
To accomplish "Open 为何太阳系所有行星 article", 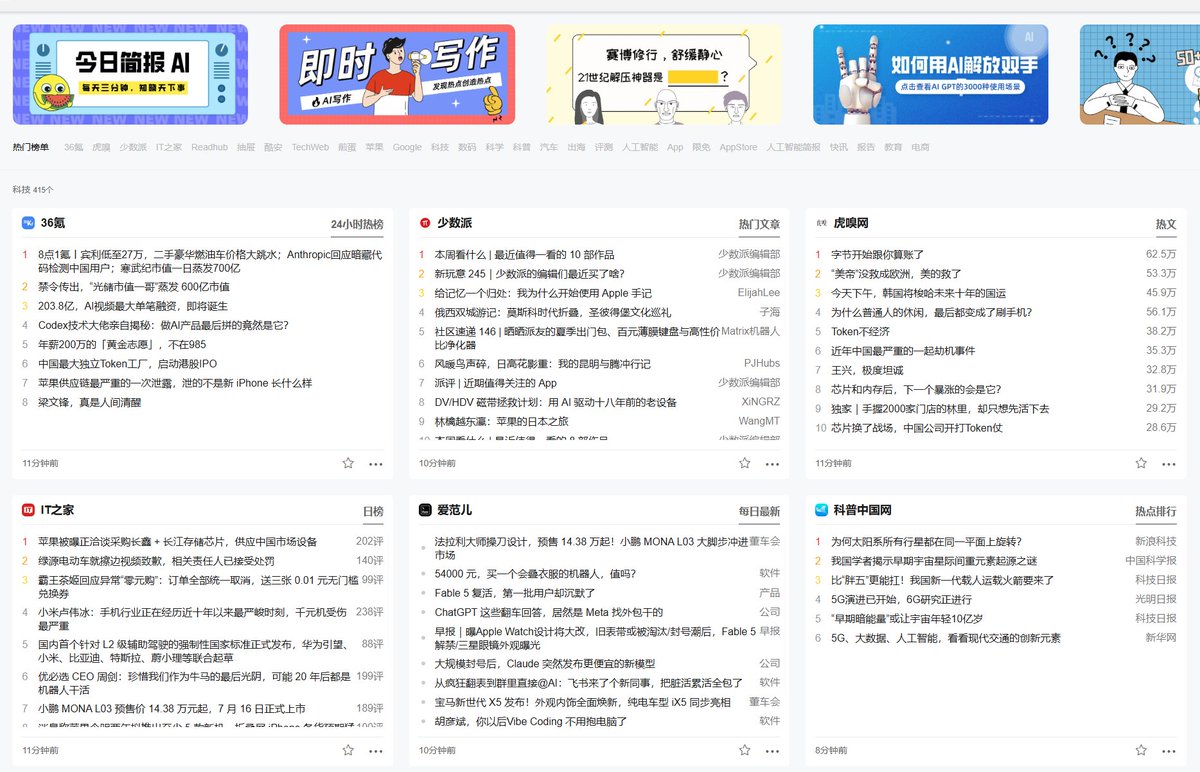I will point(926,541).
